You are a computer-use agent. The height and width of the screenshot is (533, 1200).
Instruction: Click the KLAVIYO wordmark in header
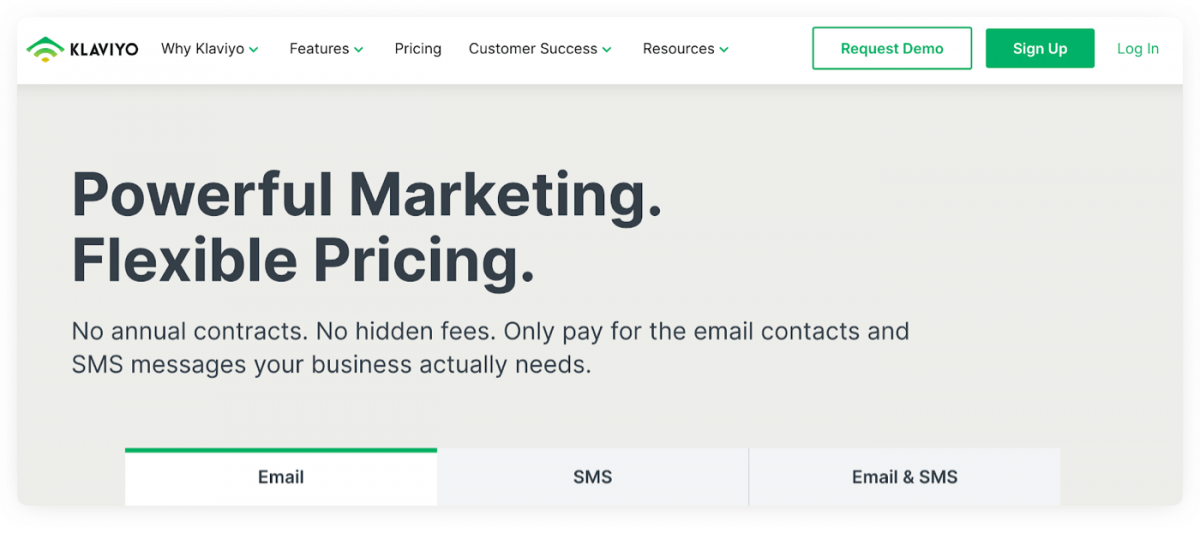pos(104,49)
